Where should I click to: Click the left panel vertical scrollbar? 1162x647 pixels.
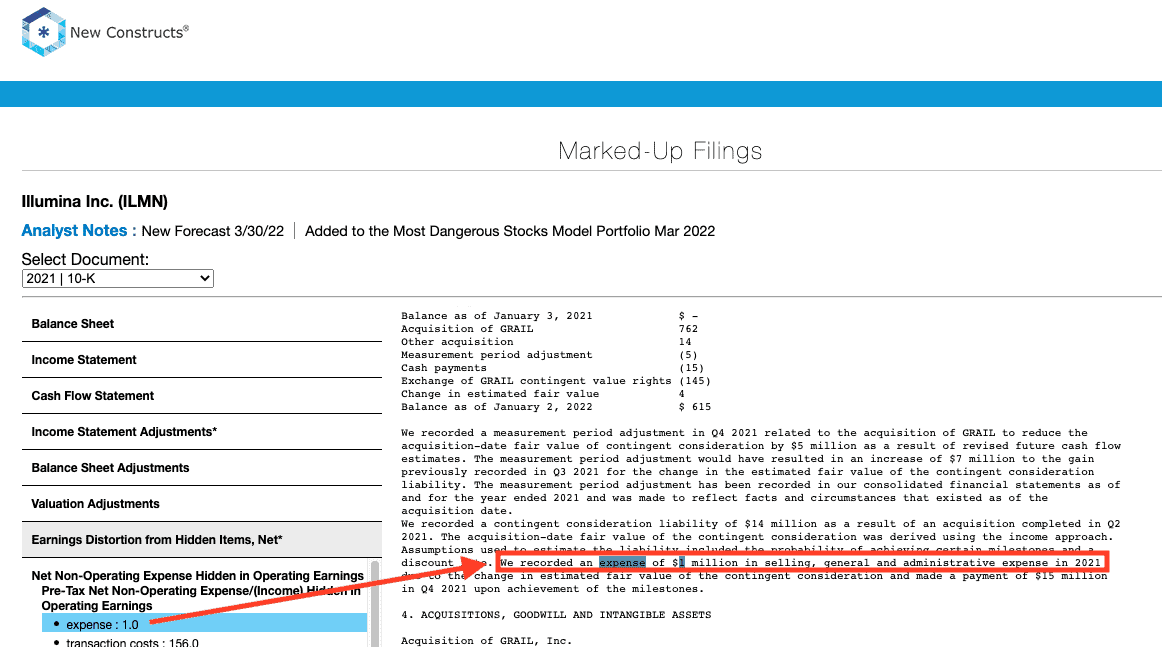point(375,604)
